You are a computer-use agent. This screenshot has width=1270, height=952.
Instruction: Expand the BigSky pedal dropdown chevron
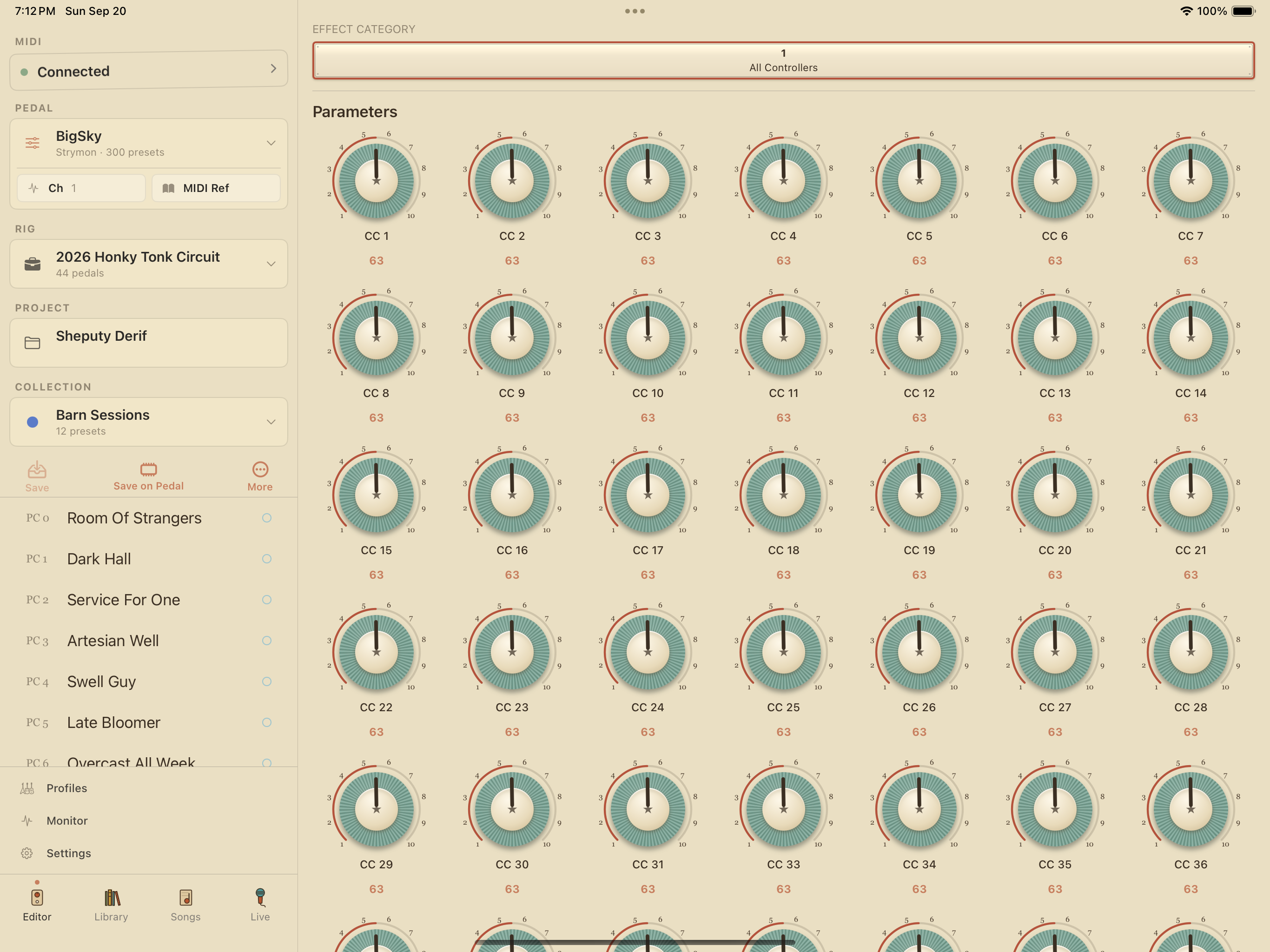[271, 143]
